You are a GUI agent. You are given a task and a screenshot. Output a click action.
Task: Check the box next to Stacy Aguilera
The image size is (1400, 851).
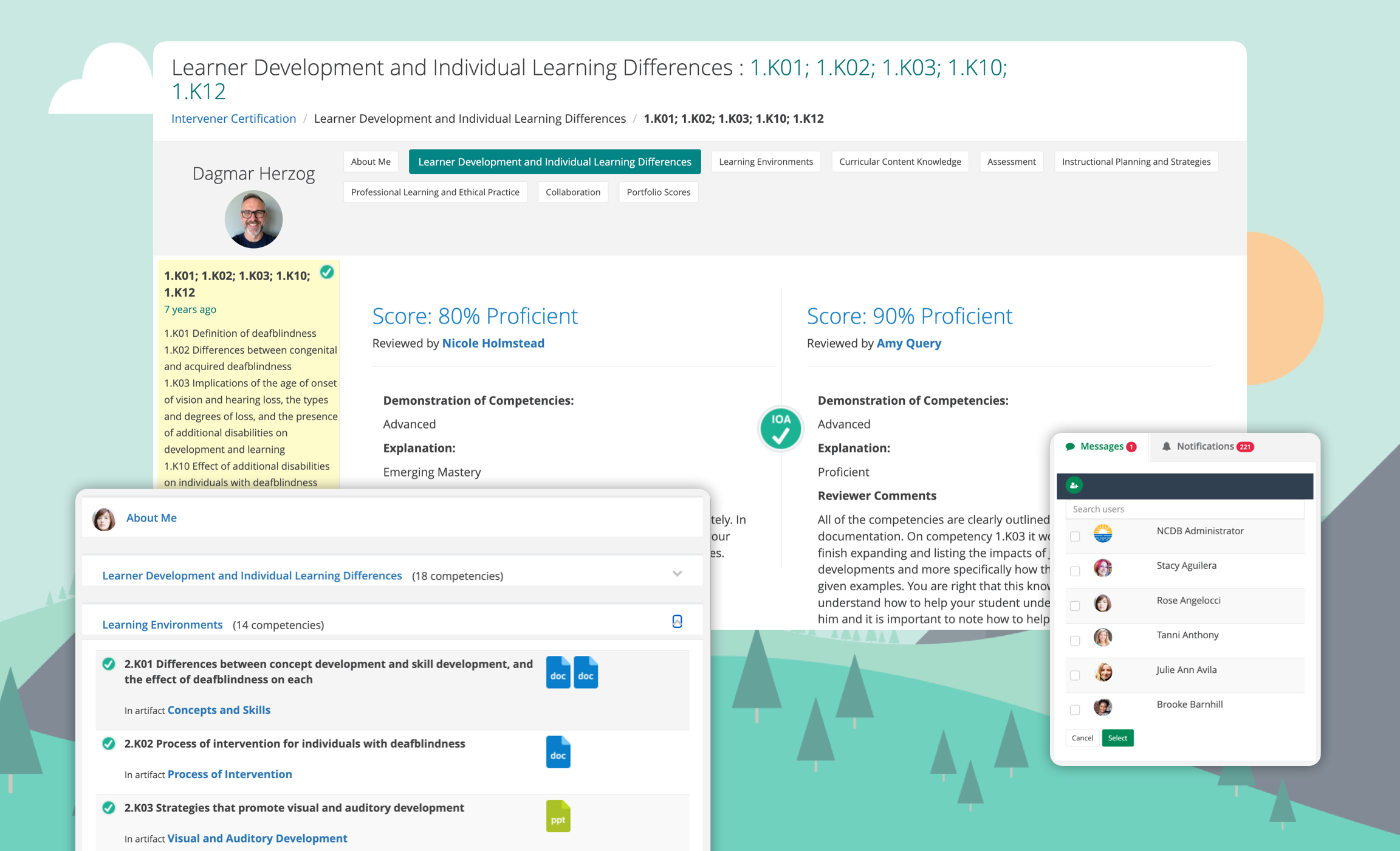coord(1075,571)
